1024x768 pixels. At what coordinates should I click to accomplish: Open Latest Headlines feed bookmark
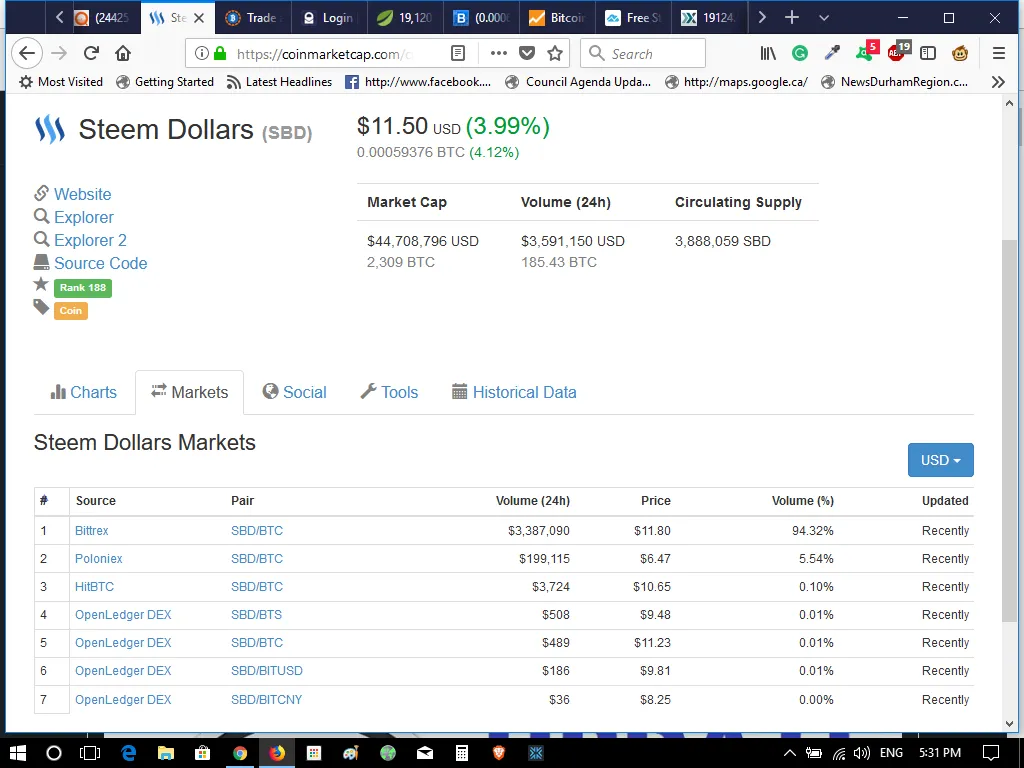(279, 82)
